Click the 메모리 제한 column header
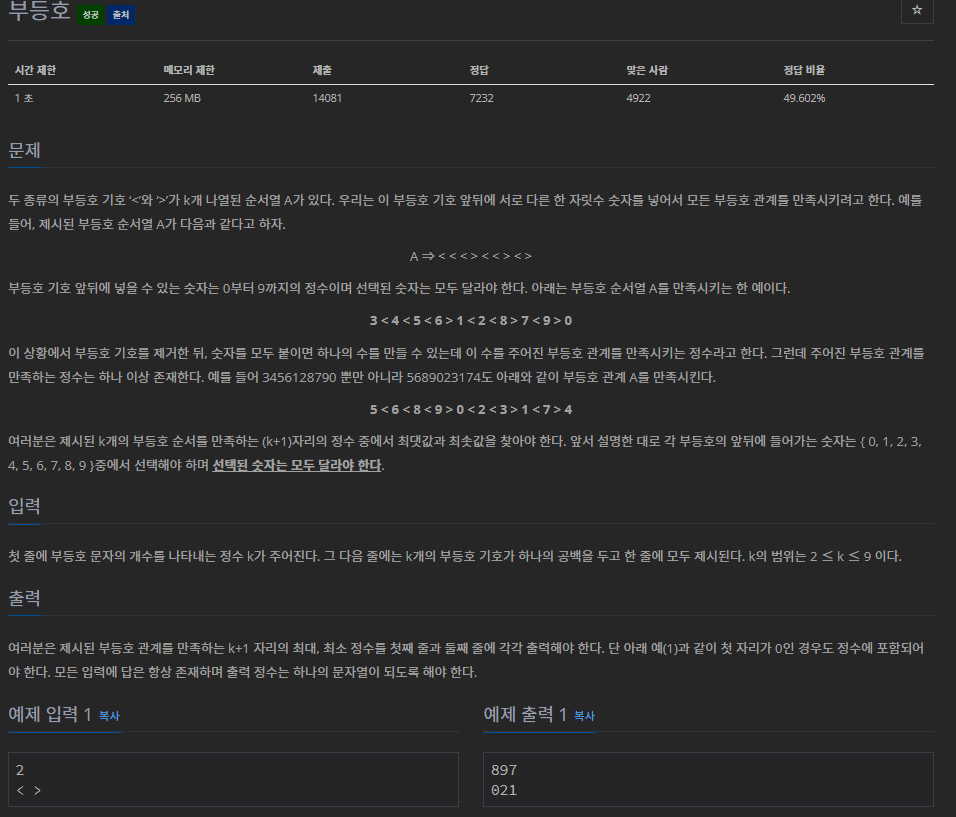The height and width of the screenshot is (817, 956). click(189, 70)
